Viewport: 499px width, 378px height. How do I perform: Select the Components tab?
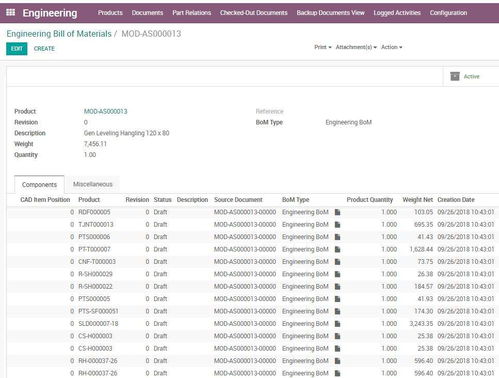click(39, 184)
